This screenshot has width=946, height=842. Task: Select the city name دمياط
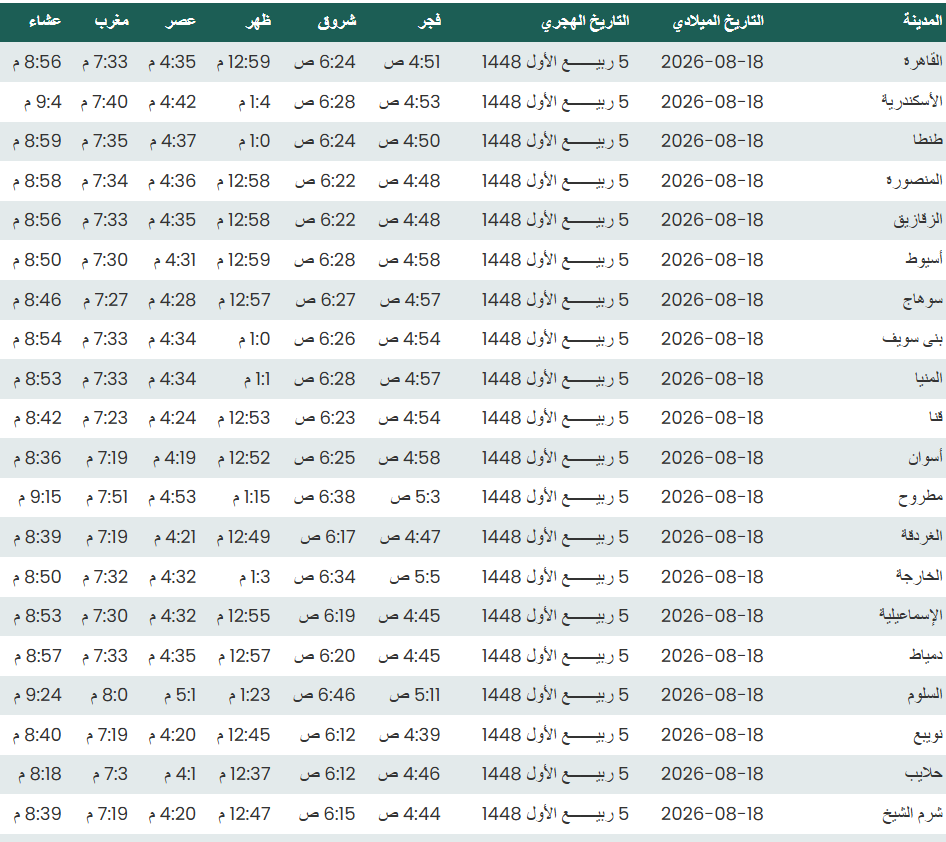[x=925, y=655]
